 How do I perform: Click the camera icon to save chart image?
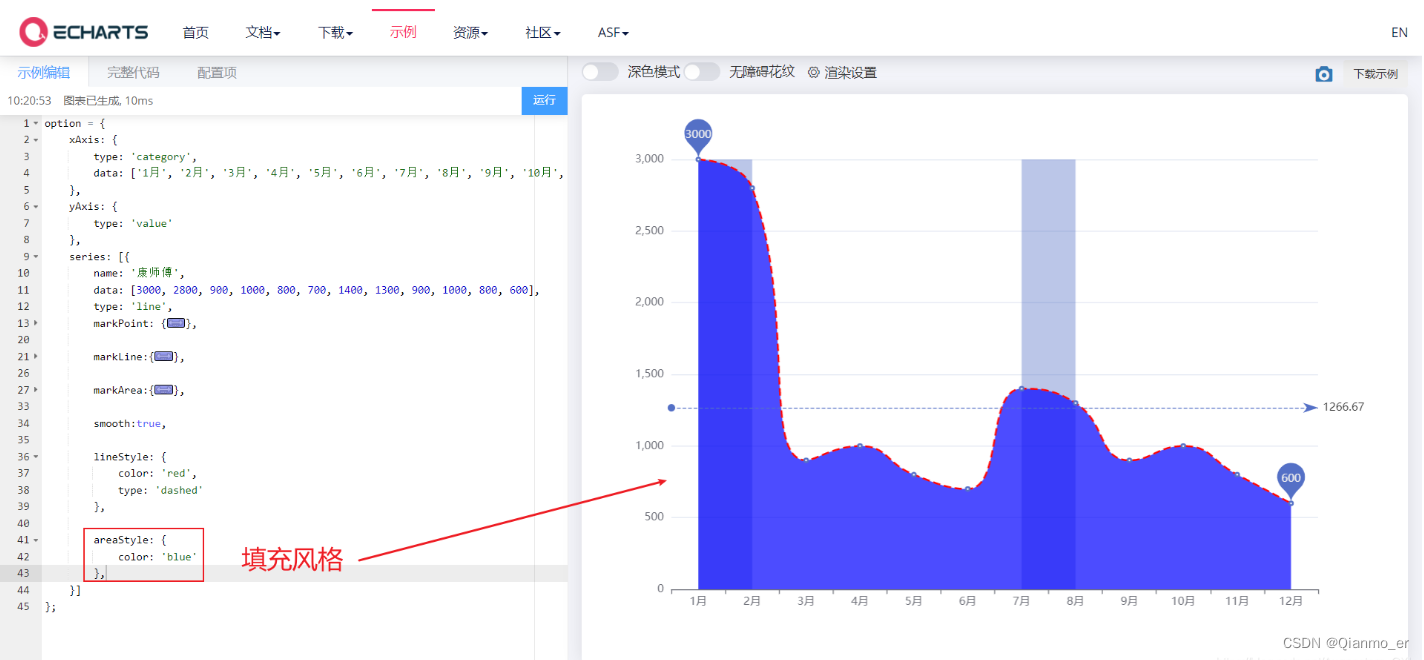tap(1323, 74)
